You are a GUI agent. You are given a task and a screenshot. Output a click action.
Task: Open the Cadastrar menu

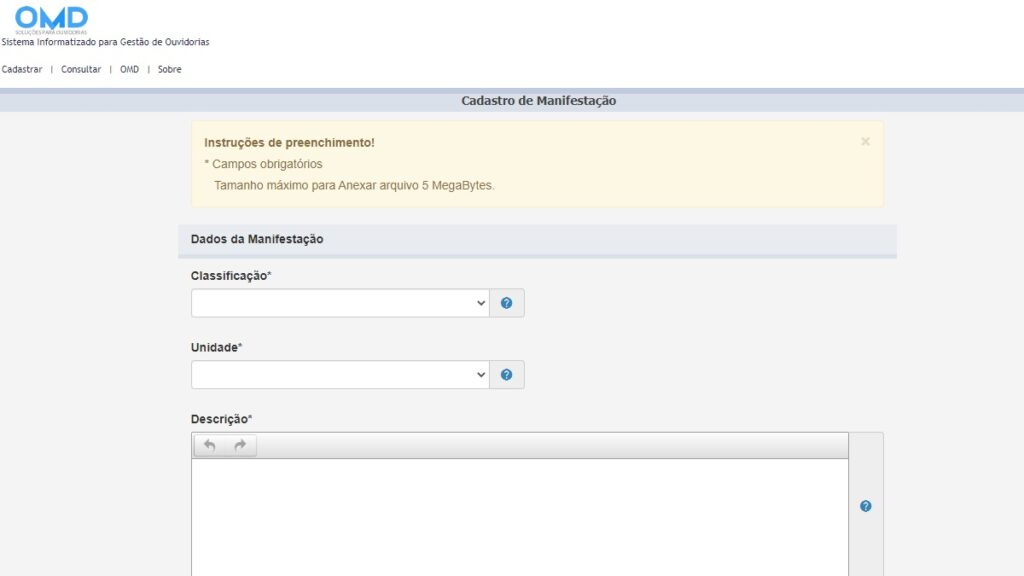click(22, 69)
